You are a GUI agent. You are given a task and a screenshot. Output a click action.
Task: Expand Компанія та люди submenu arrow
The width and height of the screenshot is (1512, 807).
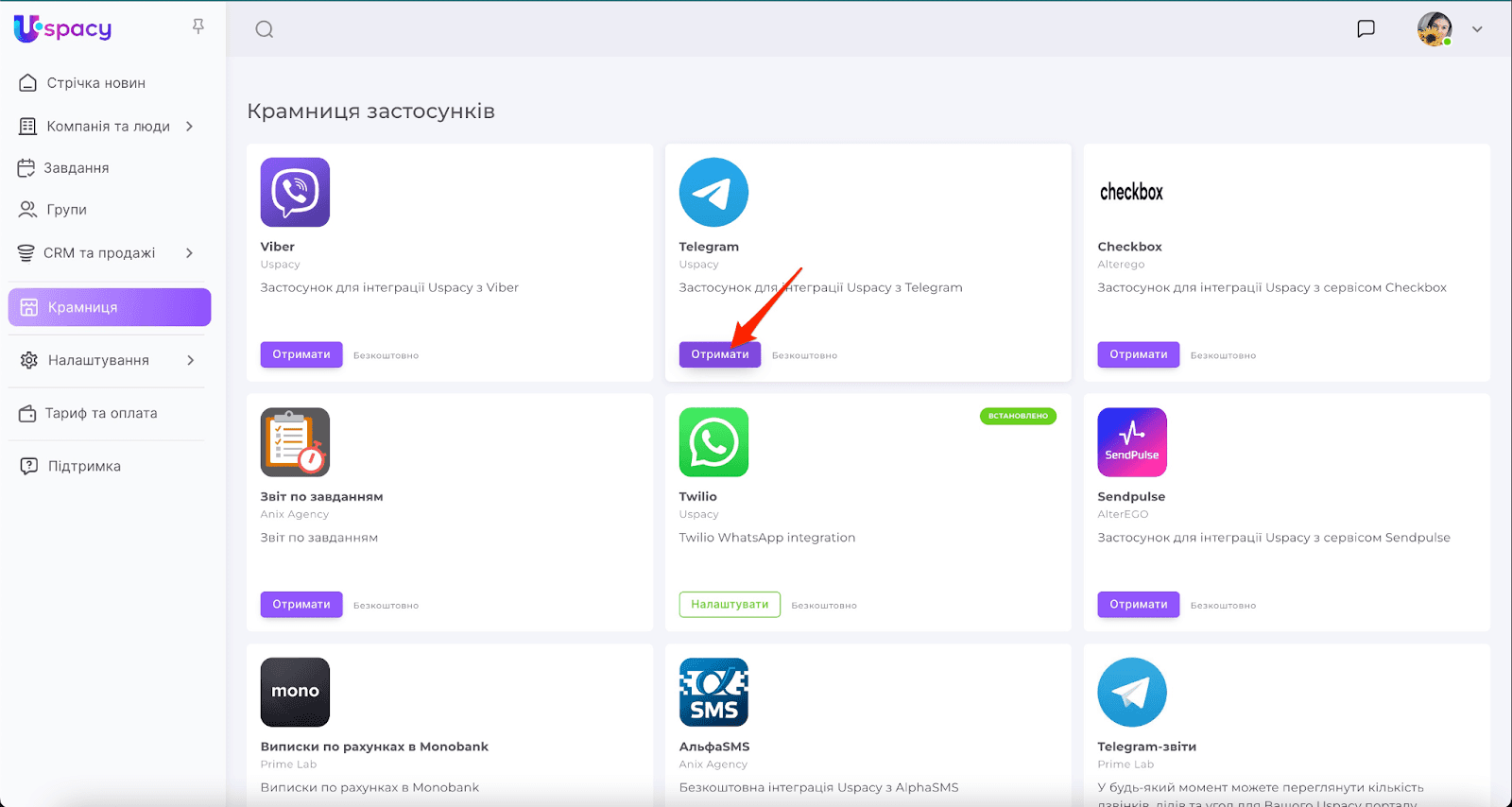(x=190, y=127)
